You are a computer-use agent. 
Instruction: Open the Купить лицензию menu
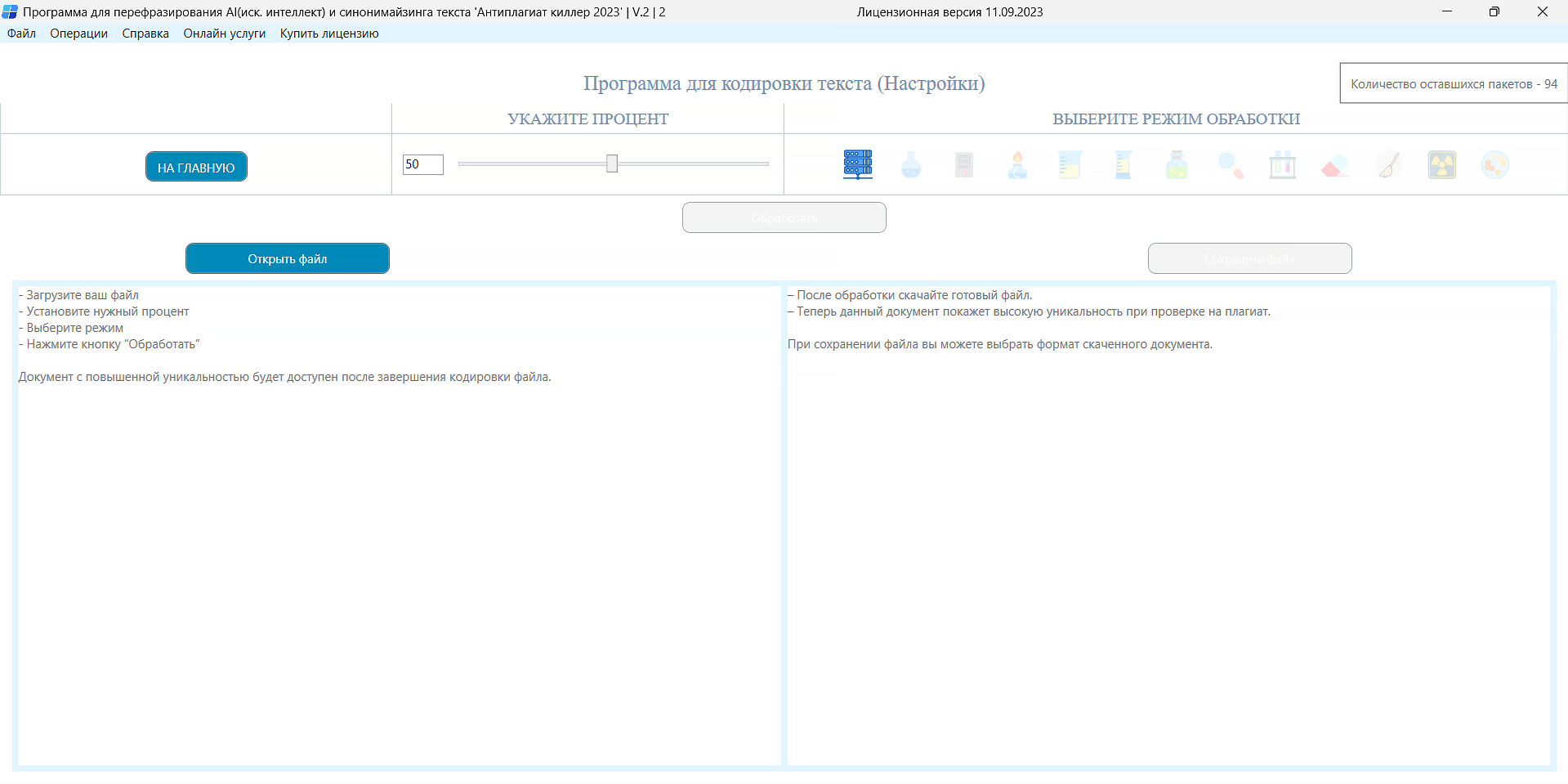coord(329,34)
